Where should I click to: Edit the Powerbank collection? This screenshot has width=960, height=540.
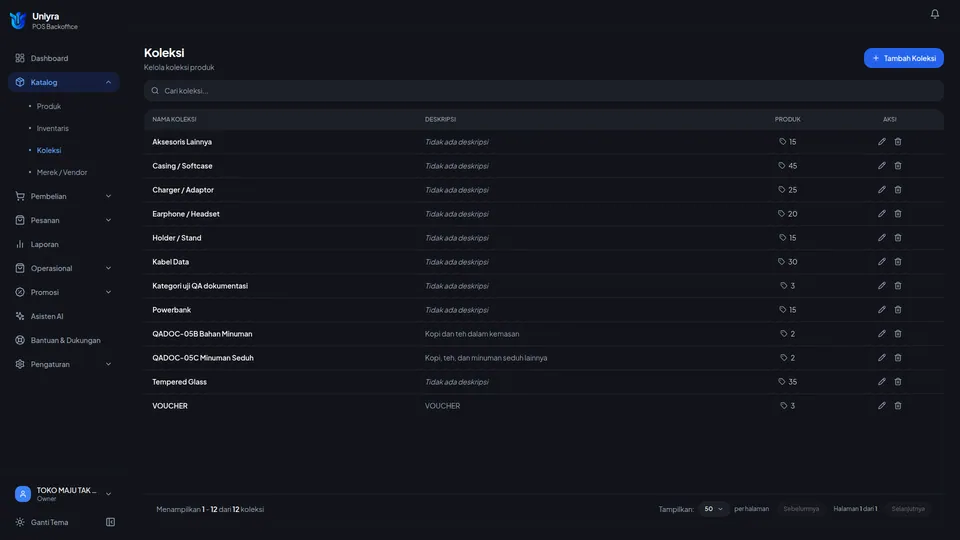(882, 310)
